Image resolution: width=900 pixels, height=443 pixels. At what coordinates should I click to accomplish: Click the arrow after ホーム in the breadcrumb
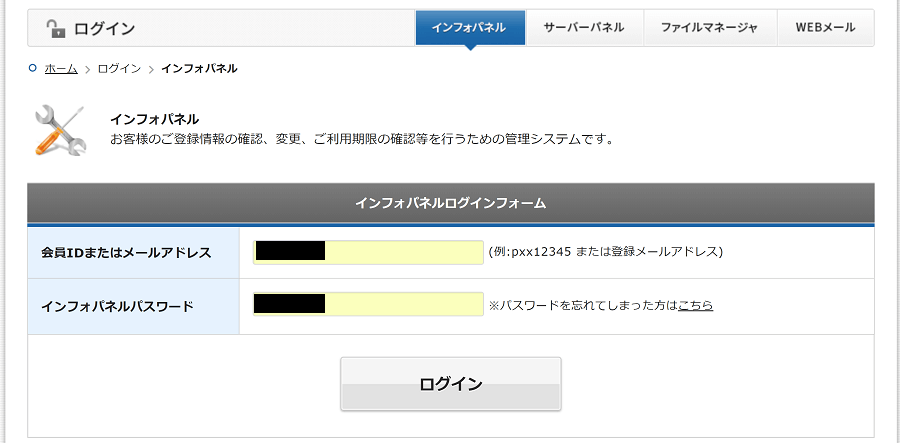(87, 69)
